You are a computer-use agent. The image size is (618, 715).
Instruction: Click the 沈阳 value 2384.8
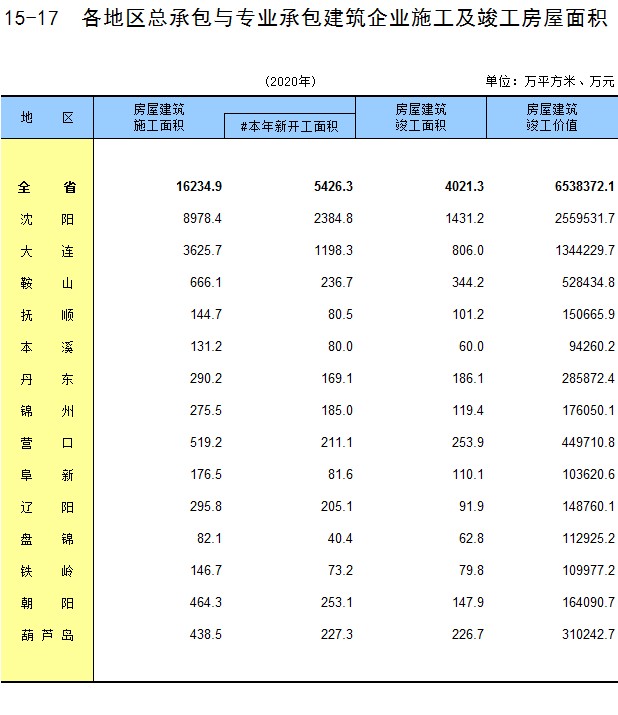click(333, 218)
